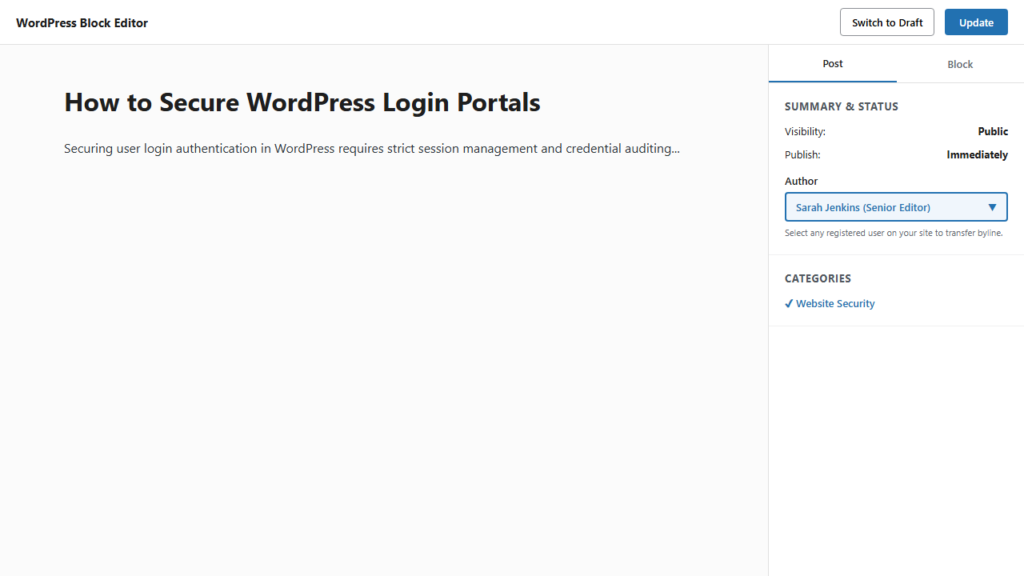This screenshot has height=576, width=1024.
Task: Click the Visibility: label
Action: (805, 131)
